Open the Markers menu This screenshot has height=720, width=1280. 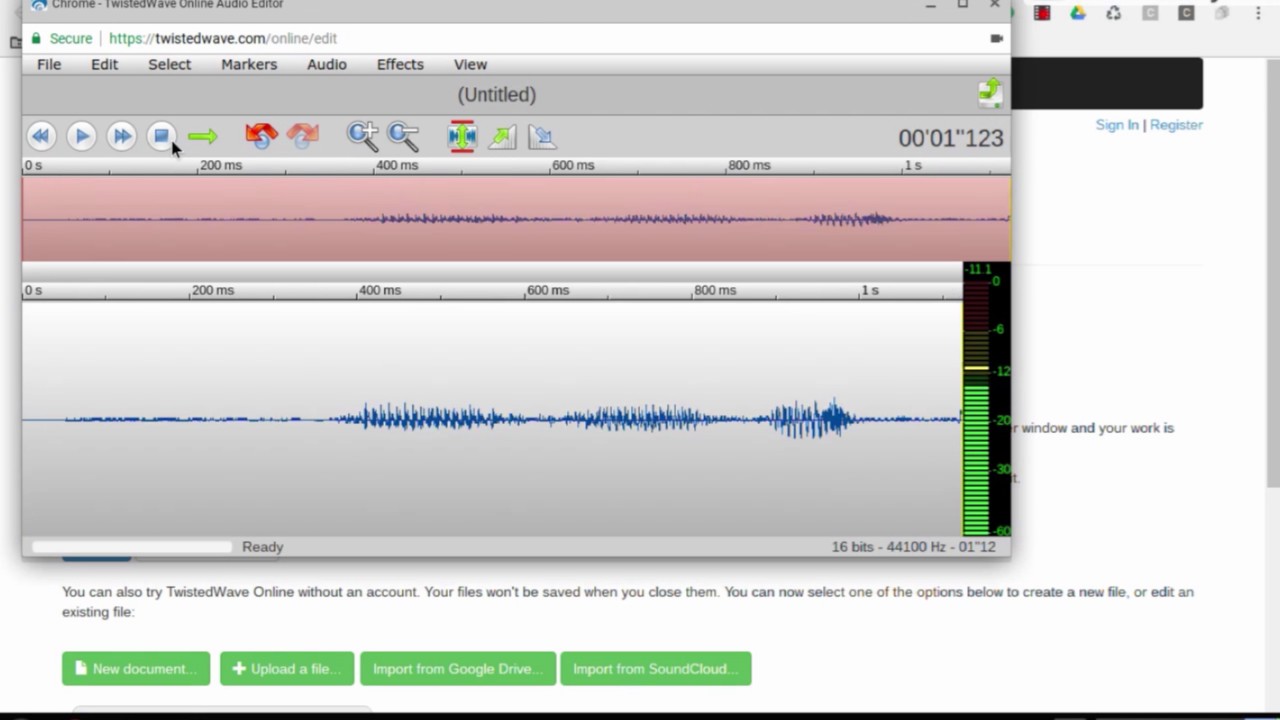249,64
